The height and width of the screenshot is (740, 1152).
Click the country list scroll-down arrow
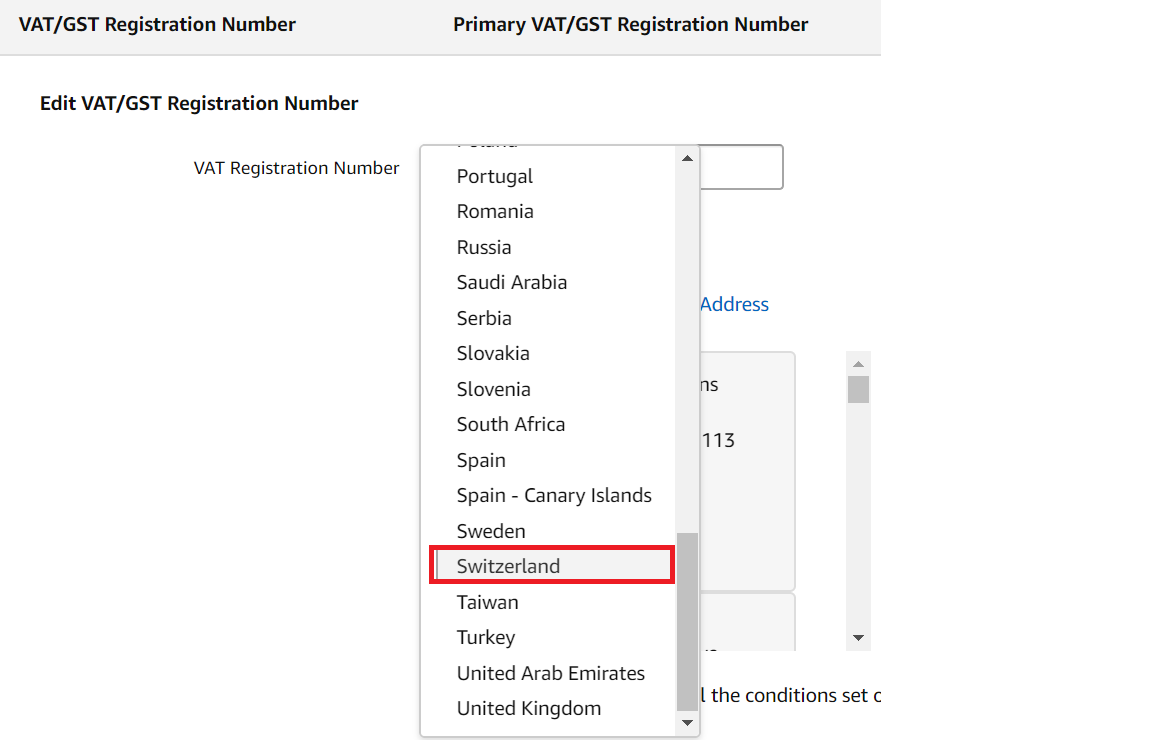(687, 722)
